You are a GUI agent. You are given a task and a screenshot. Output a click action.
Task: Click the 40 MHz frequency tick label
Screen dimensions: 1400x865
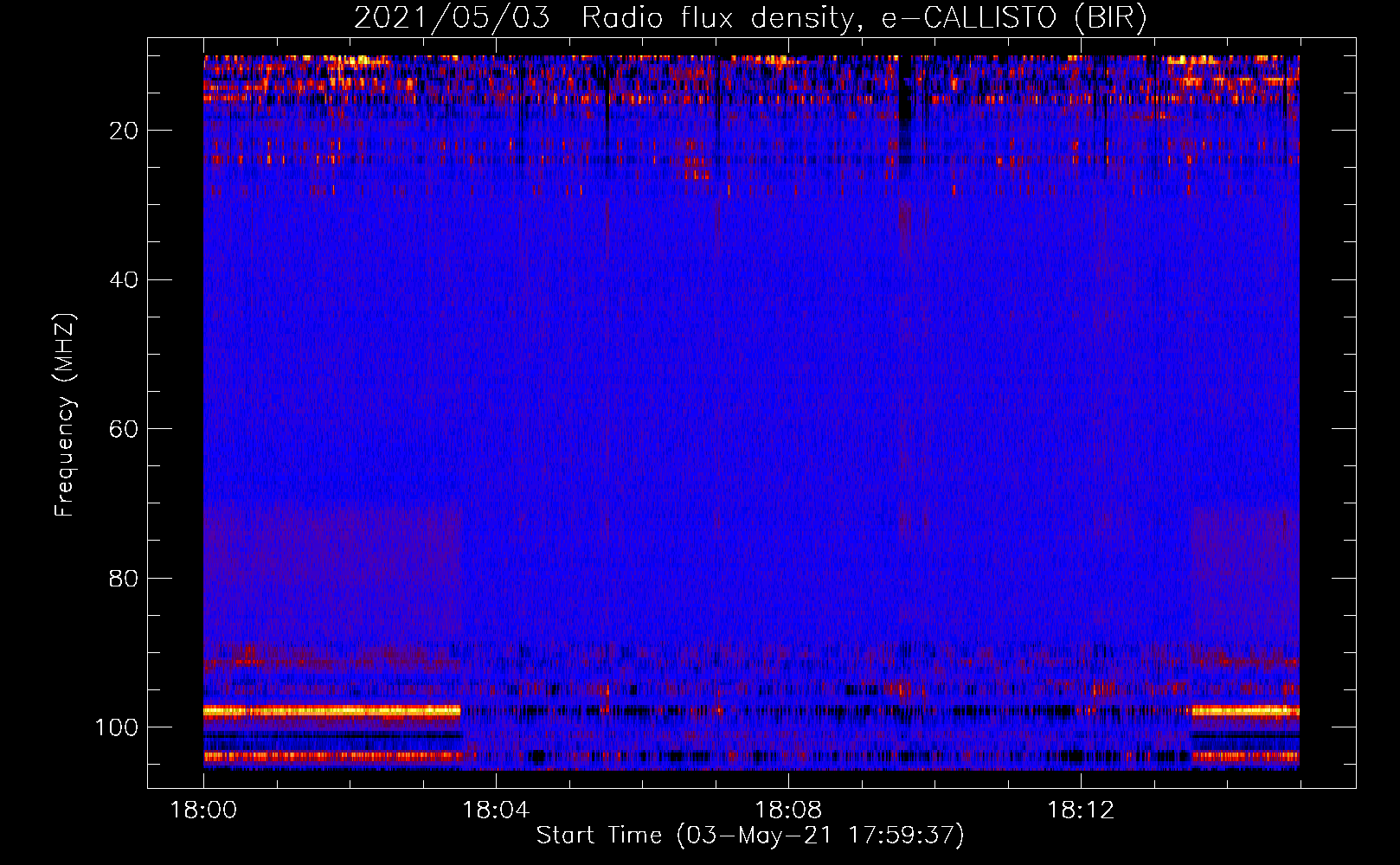(x=124, y=280)
